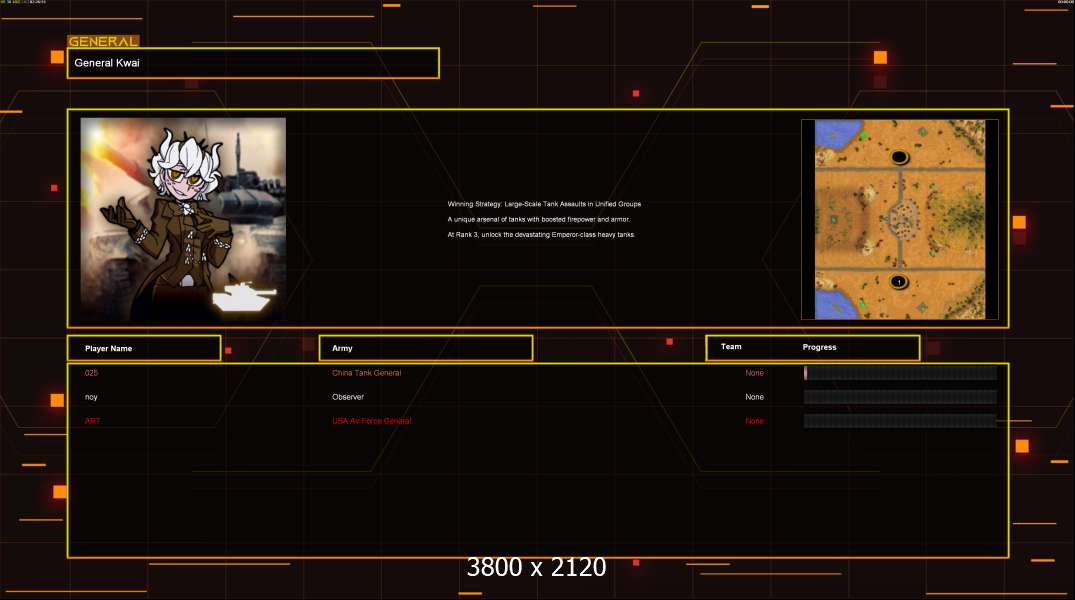Click the General Kwai character portrait

(x=183, y=219)
